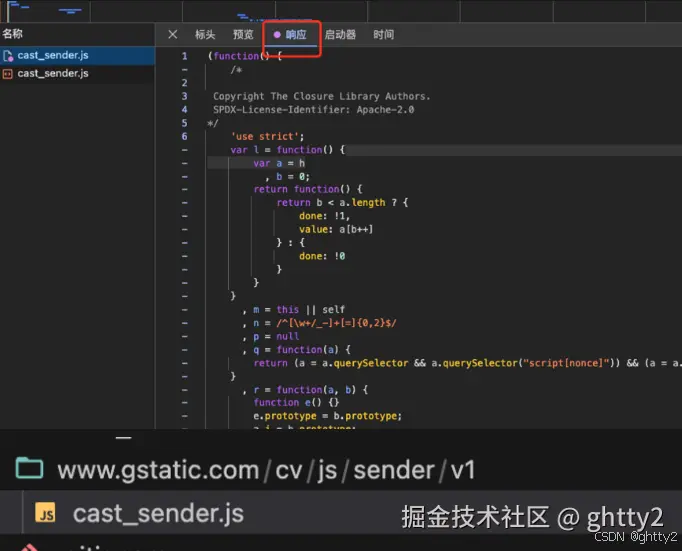
Task: Click the 'value: a[b++]' code line
Action: pyautogui.click(x=336, y=229)
